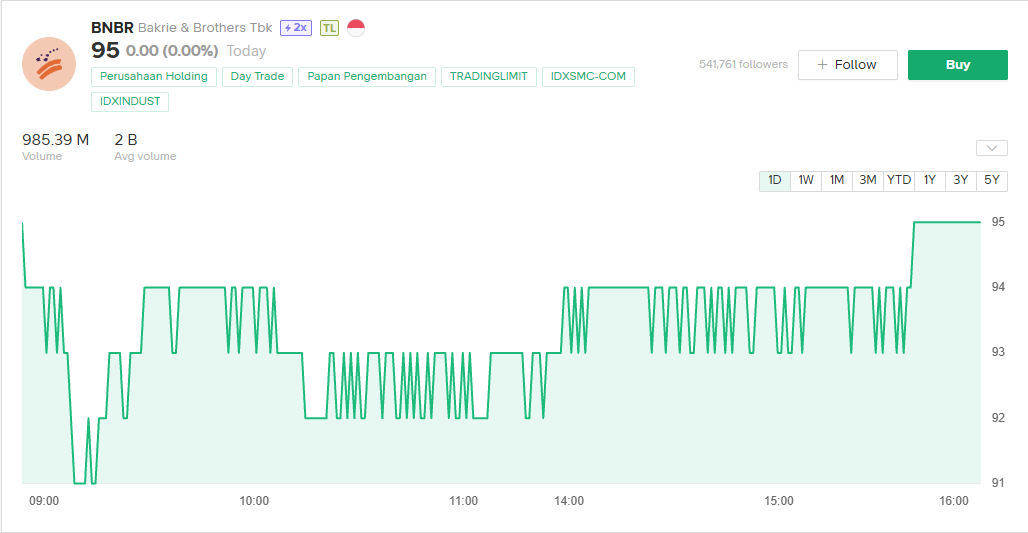The image size is (1028, 533).
Task: Click the TL trading limit badge
Action: [329, 28]
